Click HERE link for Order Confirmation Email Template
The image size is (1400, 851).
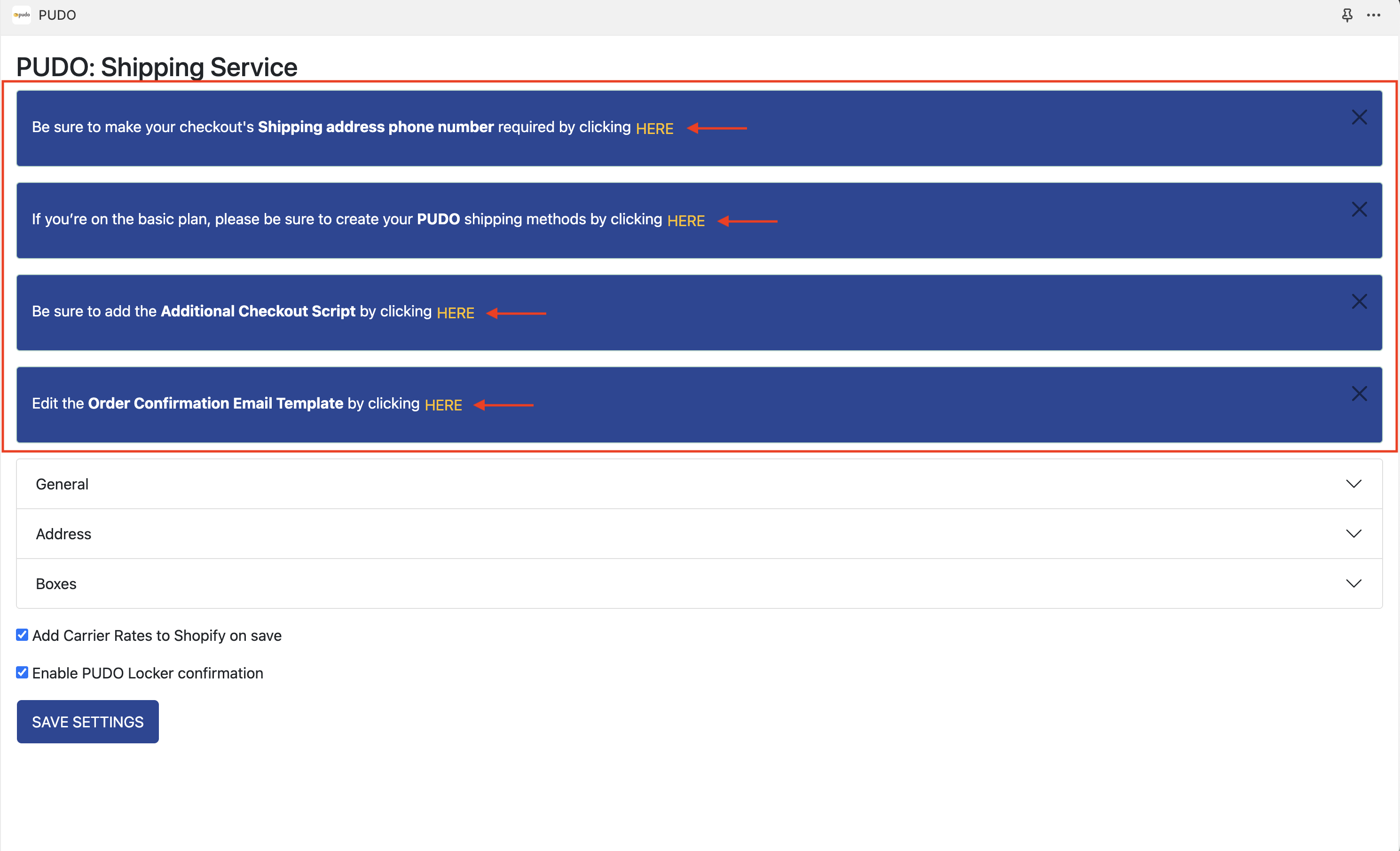(443, 405)
